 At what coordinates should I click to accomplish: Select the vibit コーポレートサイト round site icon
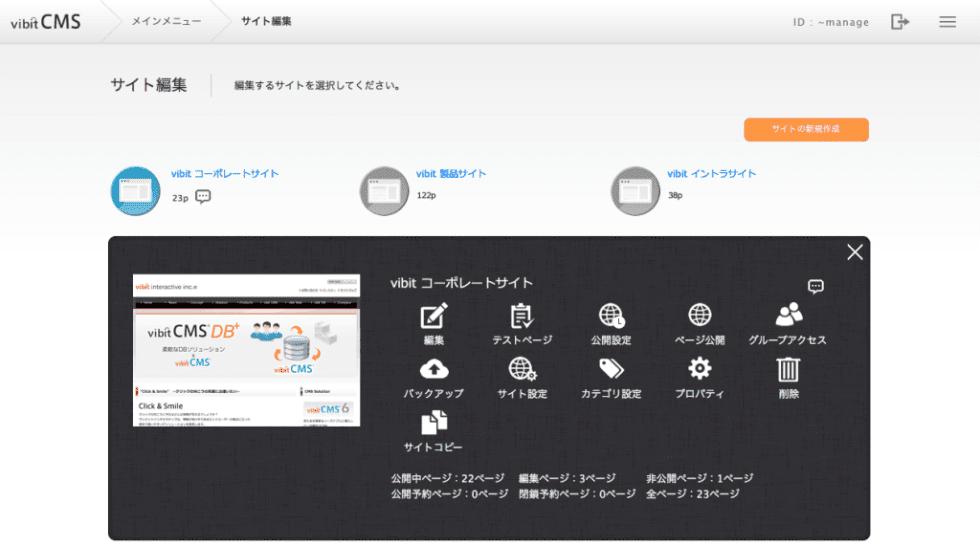[x=136, y=191]
